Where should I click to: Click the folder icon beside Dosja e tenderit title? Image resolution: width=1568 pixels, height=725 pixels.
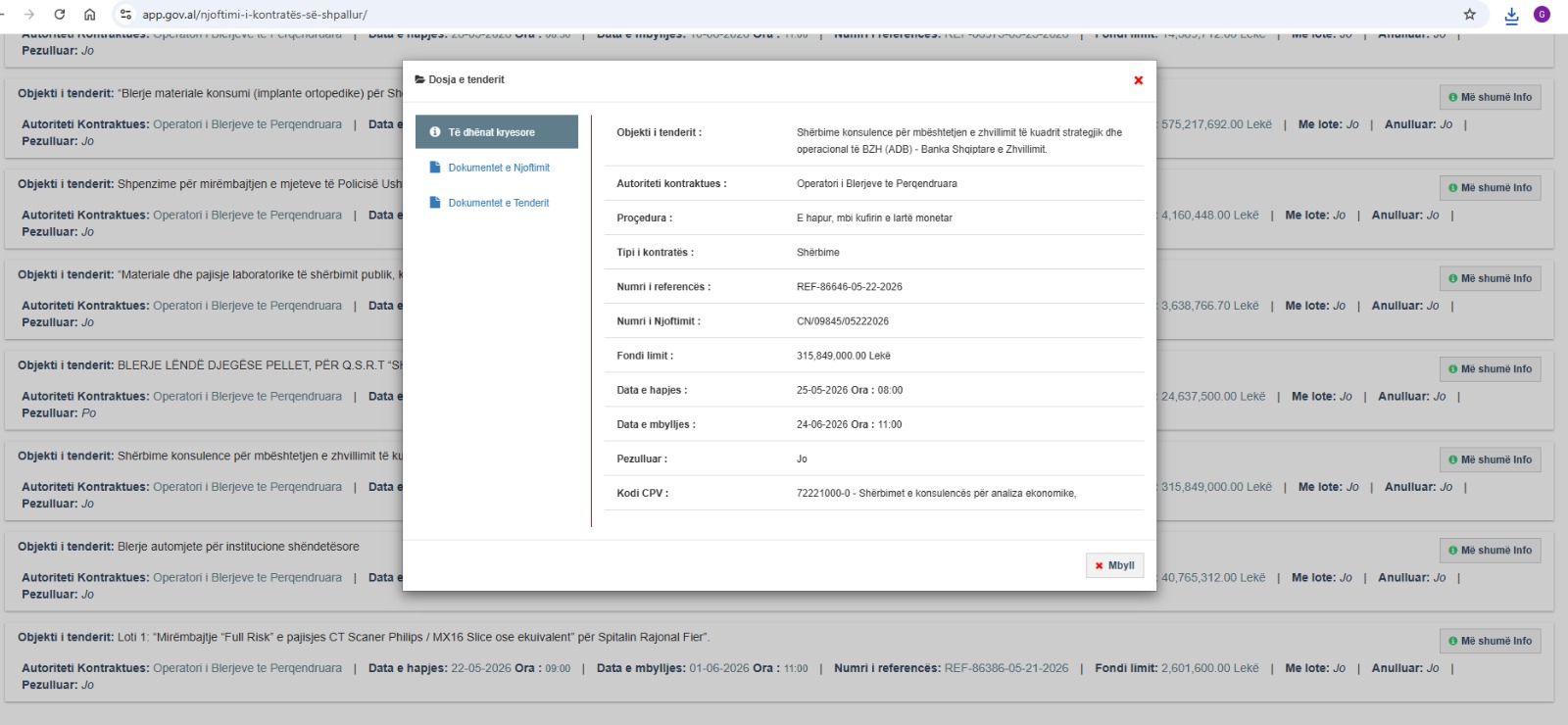coord(419,79)
